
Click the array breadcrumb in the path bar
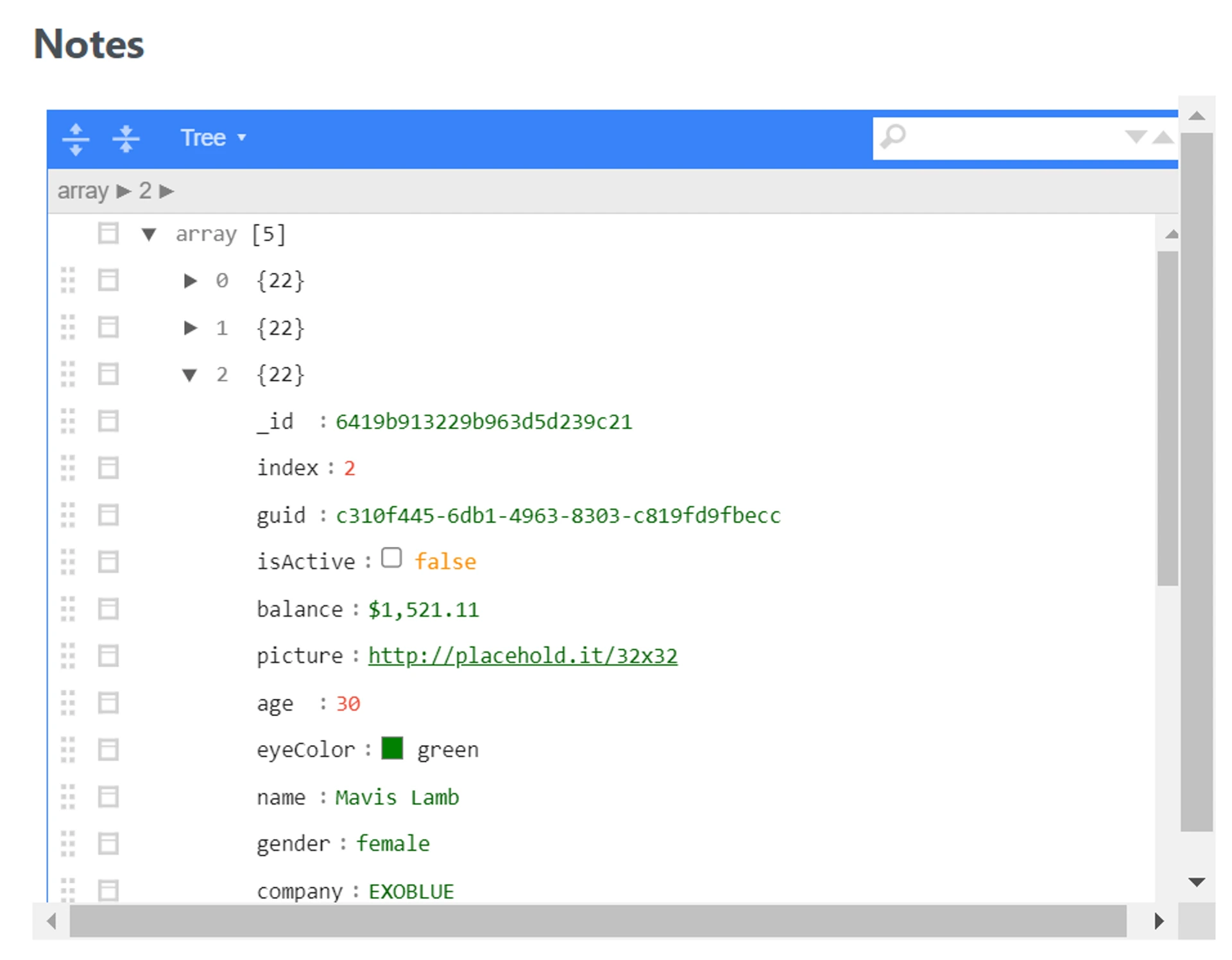[x=83, y=191]
